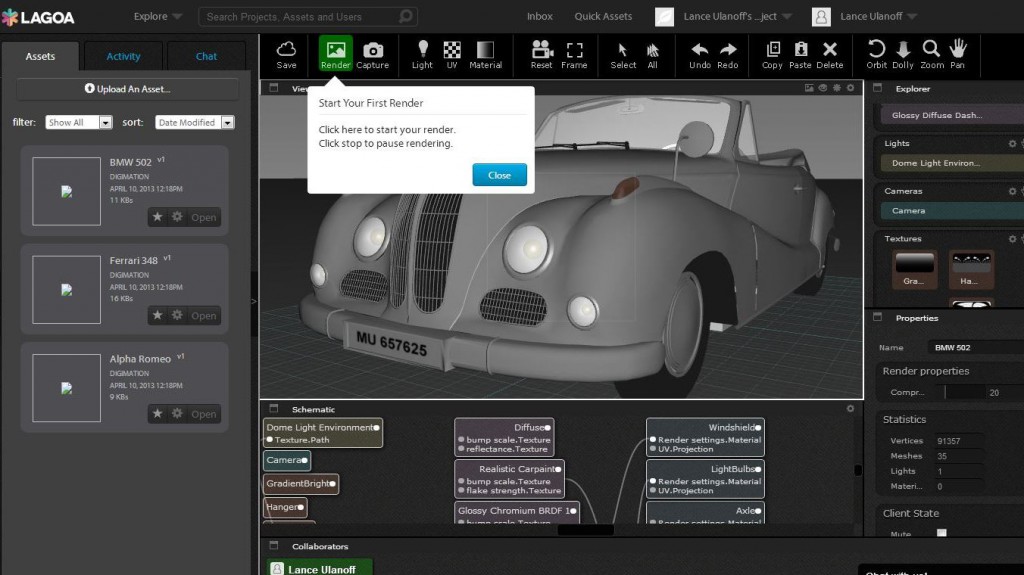
Task: Open the sort Date Modified dropdown
Action: click(194, 122)
